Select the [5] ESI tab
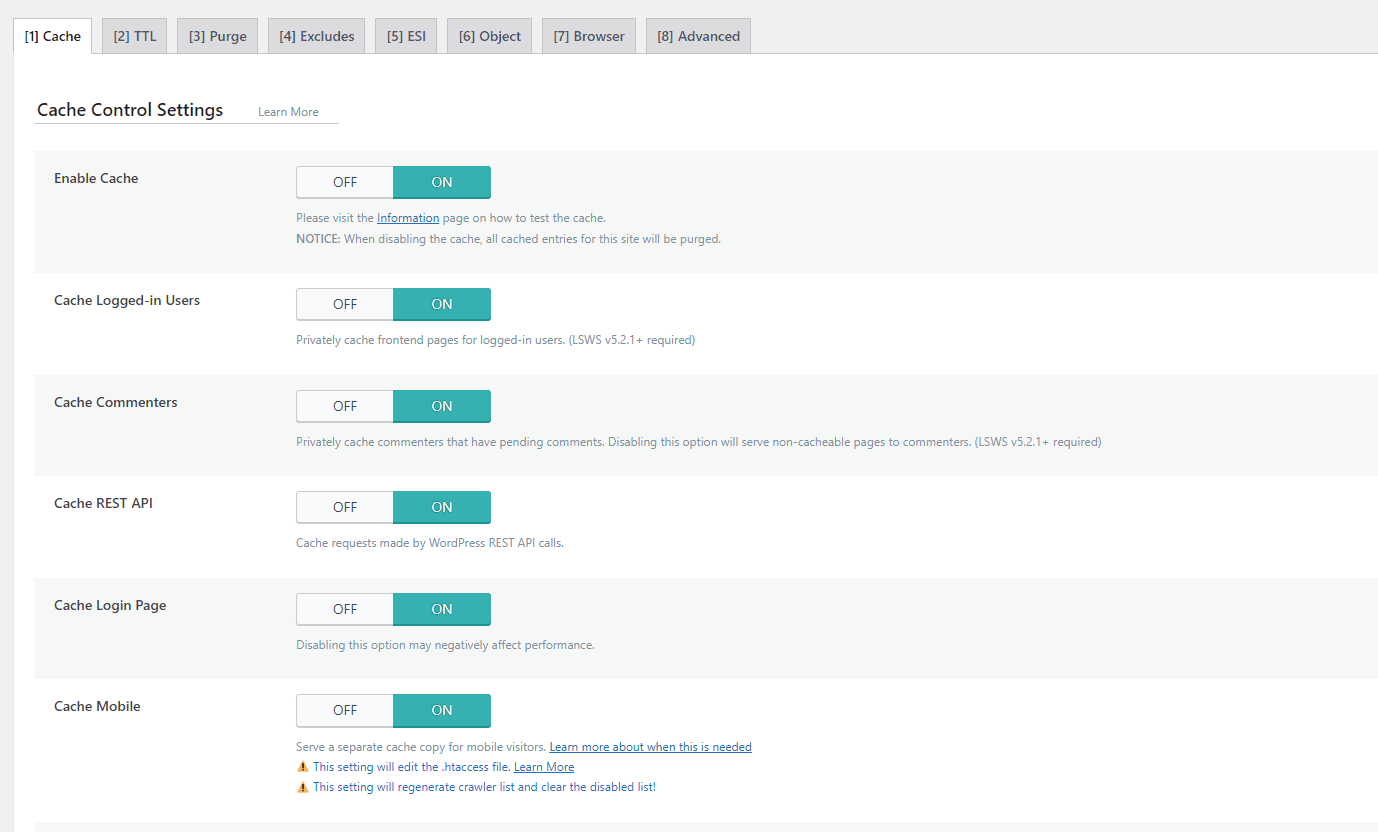This screenshot has width=1378, height=832. point(405,35)
